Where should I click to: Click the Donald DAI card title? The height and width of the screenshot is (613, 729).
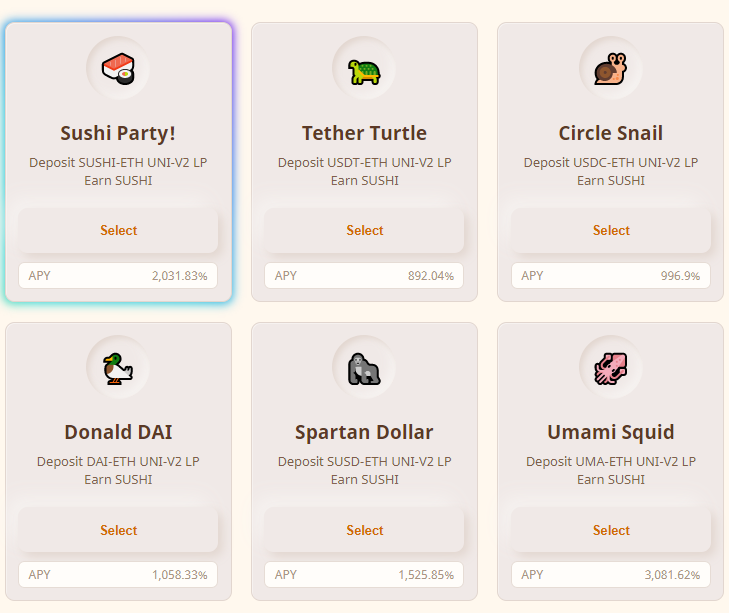tap(118, 432)
